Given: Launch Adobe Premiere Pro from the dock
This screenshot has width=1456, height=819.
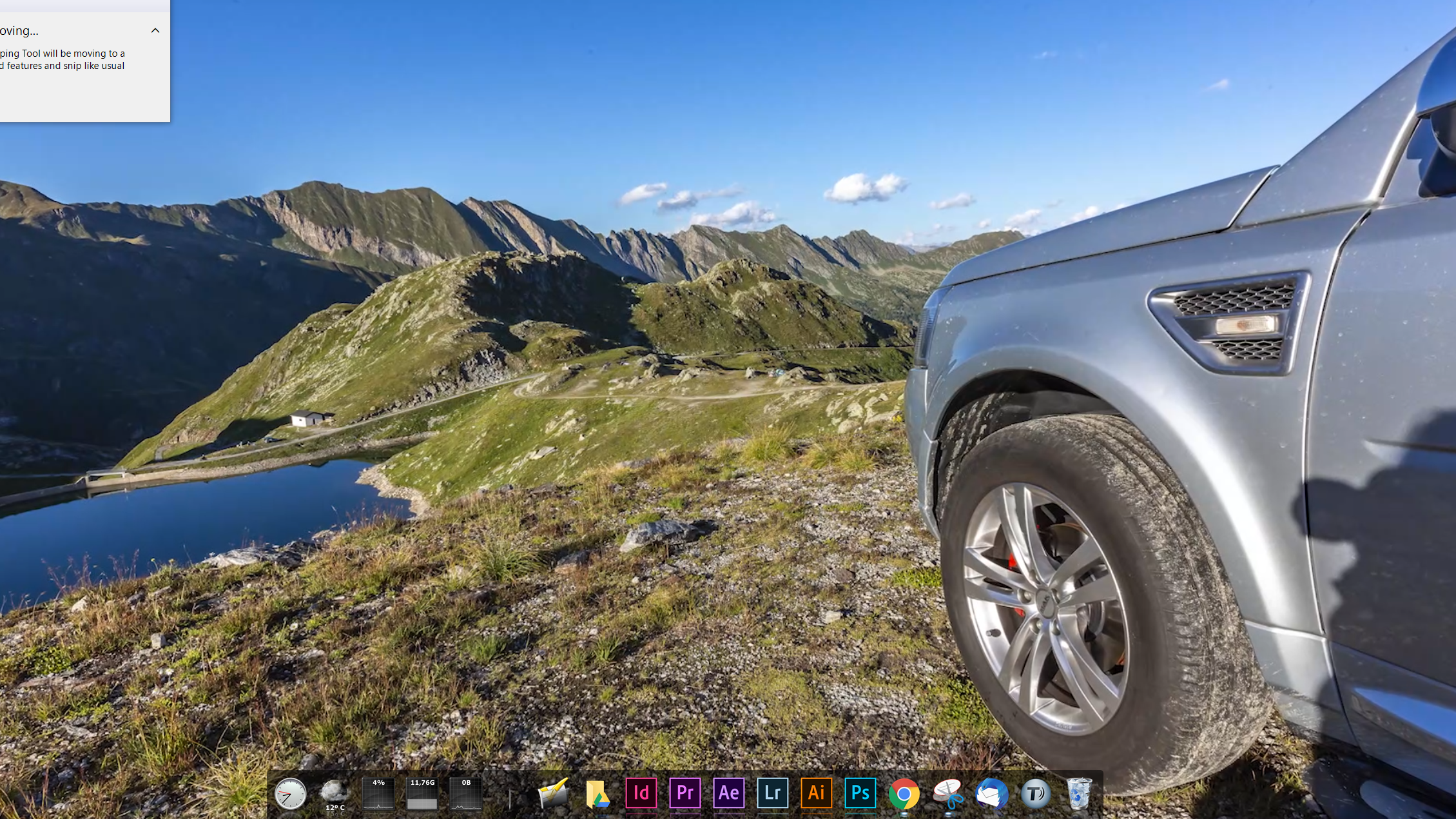Looking at the screenshot, I should pyautogui.click(x=684, y=793).
